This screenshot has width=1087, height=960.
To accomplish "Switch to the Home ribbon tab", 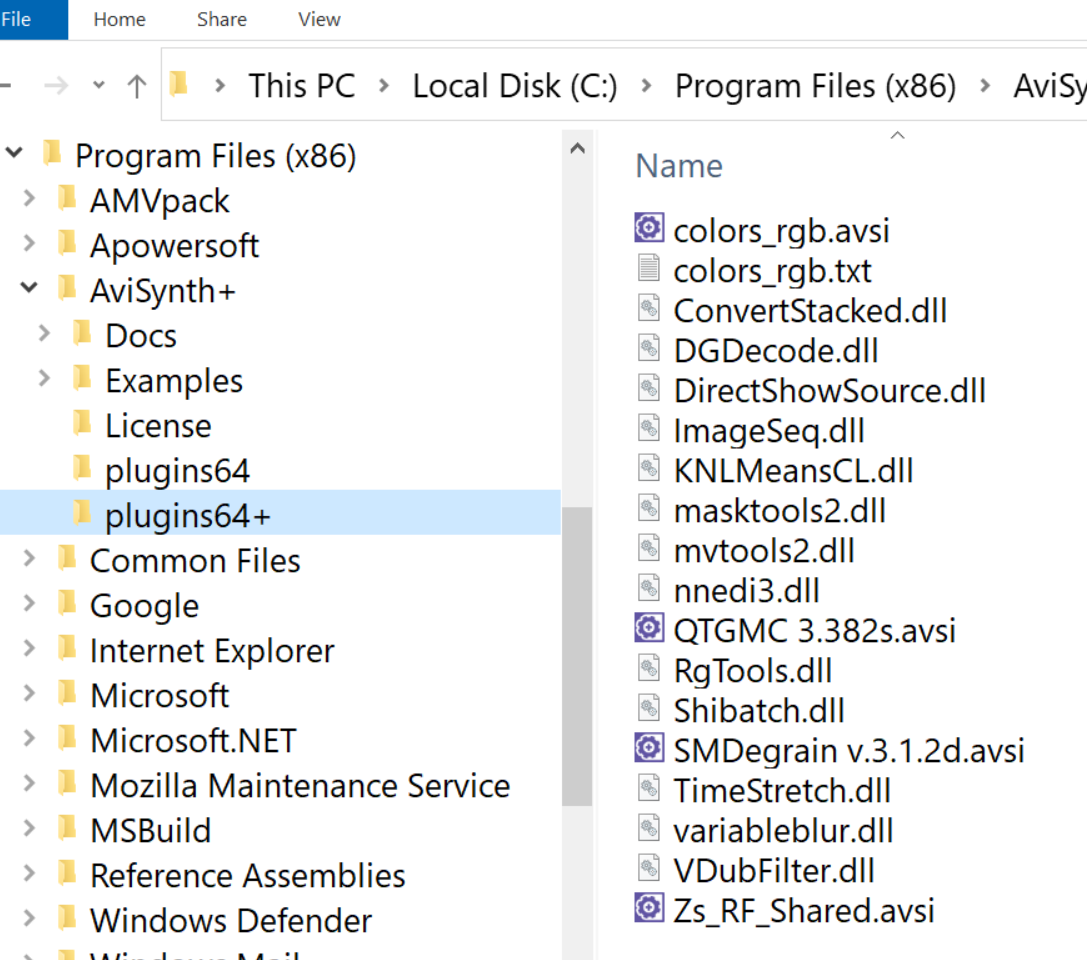I will (x=119, y=19).
